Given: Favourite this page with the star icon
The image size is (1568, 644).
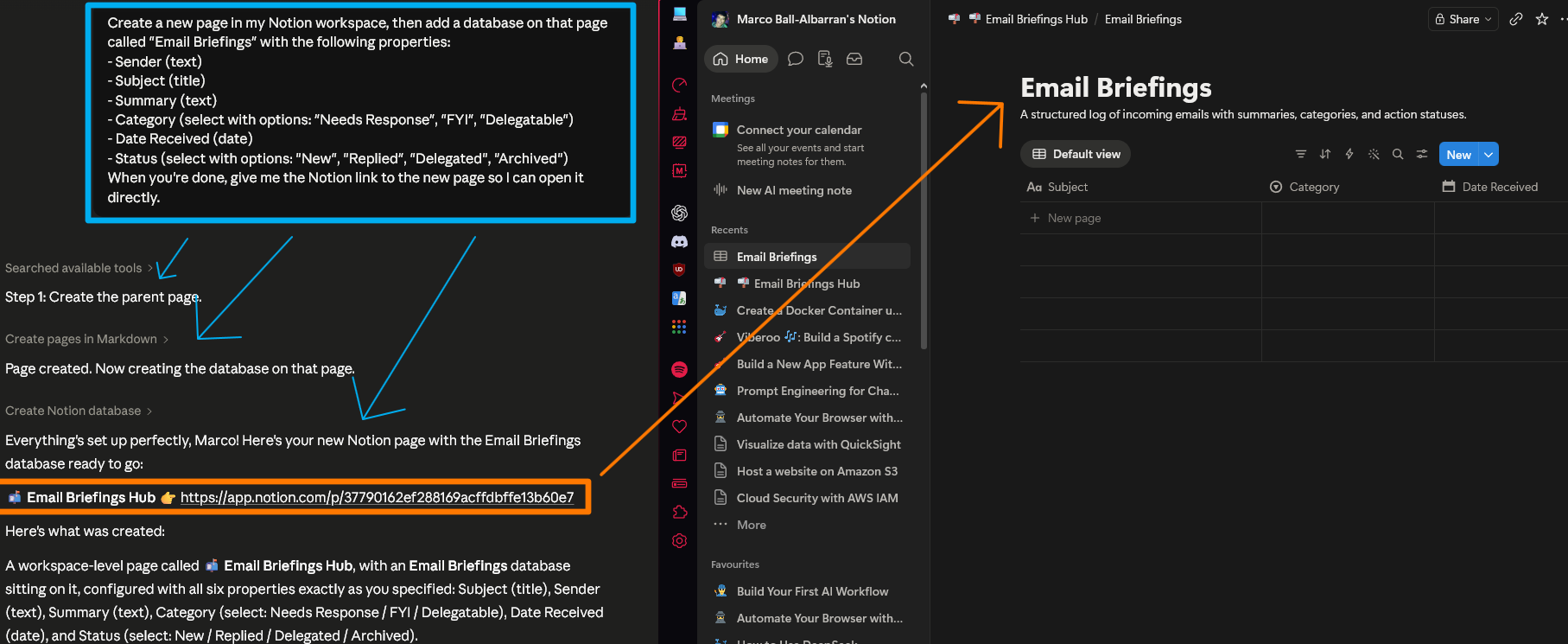Looking at the screenshot, I should click(1542, 19).
